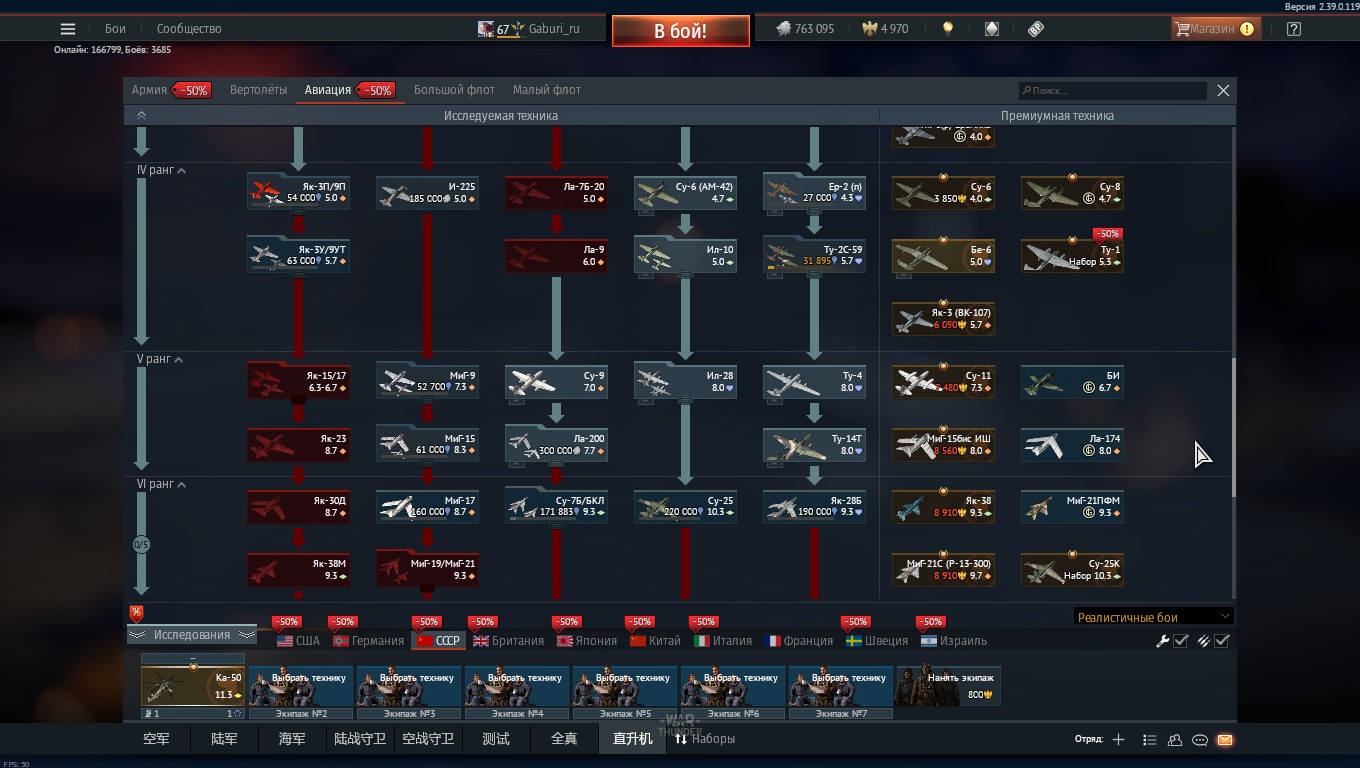Open the Малый флот tab
This screenshot has width=1360, height=768.
click(547, 90)
